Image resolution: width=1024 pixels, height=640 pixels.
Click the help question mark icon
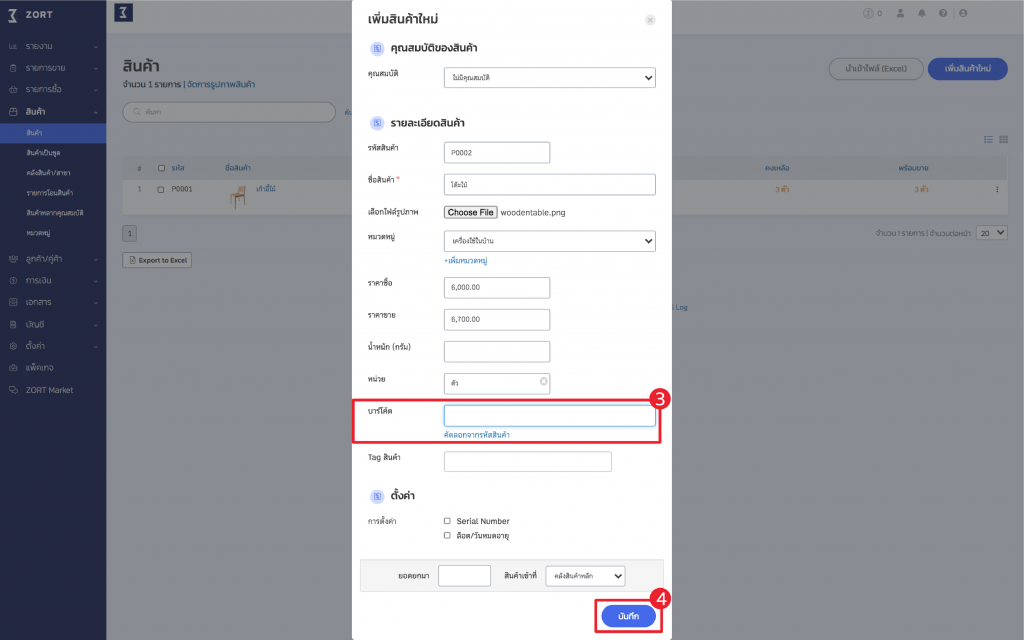943,13
